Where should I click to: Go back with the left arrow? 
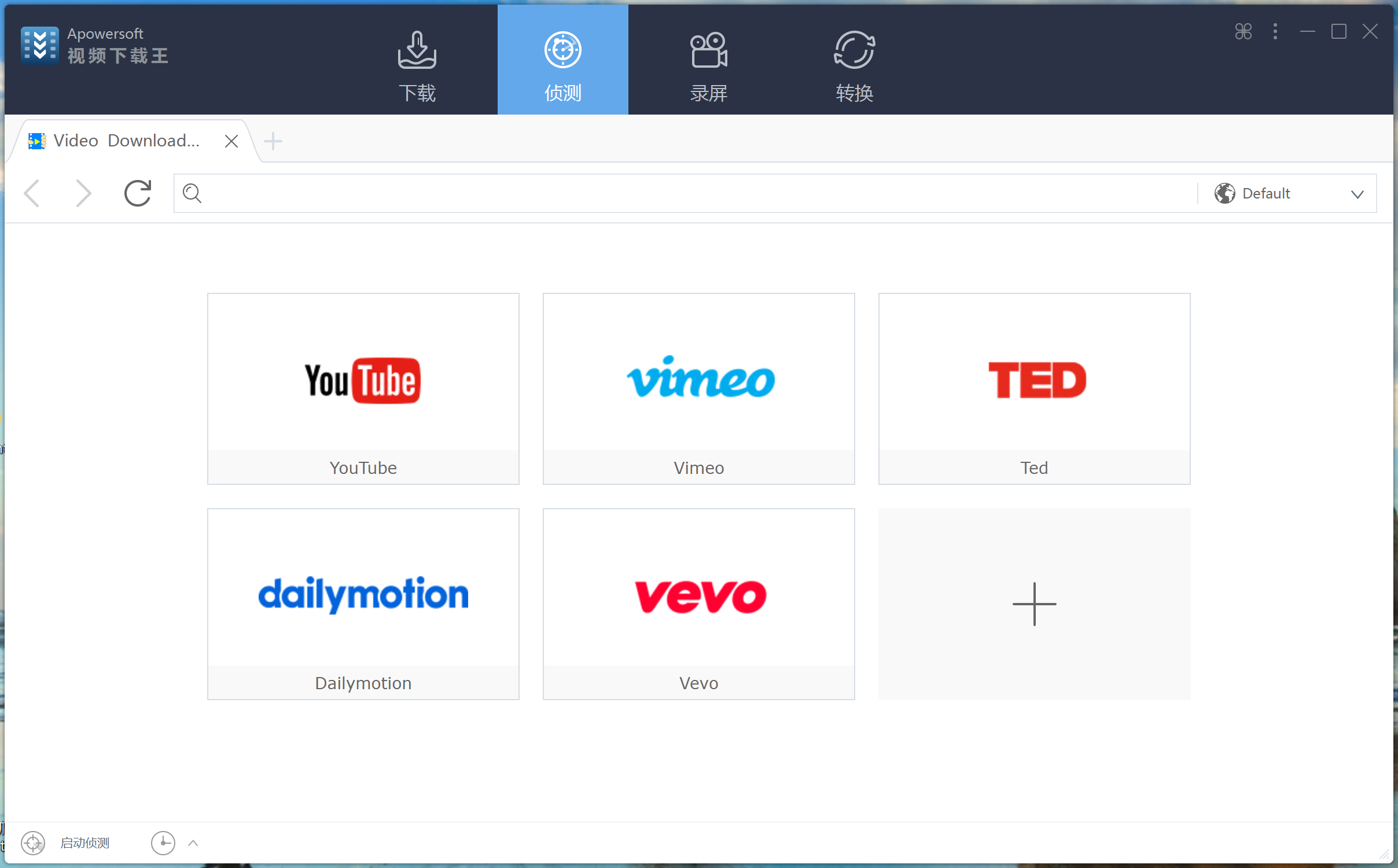32,193
